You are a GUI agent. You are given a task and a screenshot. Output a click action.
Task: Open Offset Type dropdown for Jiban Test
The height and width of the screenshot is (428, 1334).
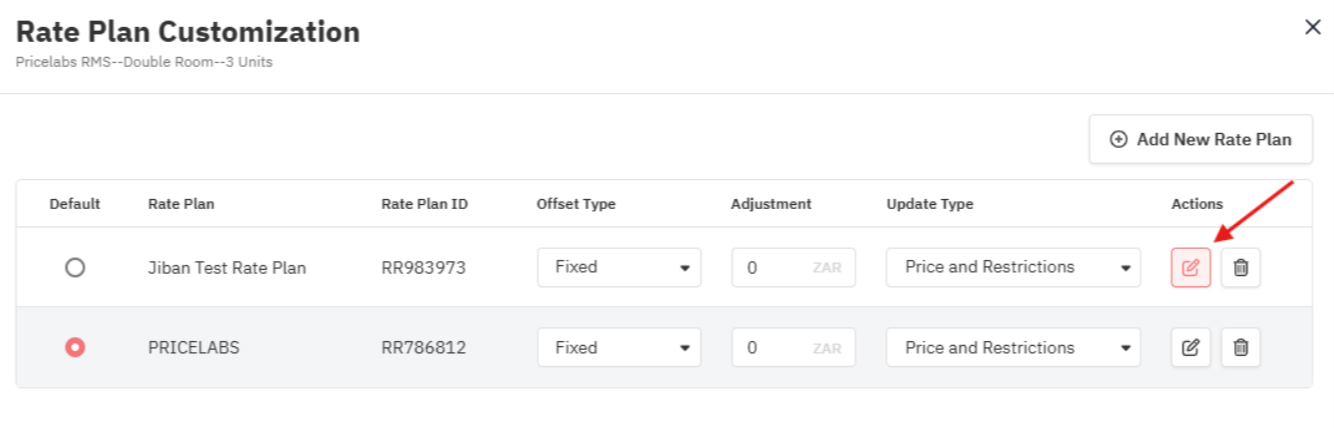(619, 268)
